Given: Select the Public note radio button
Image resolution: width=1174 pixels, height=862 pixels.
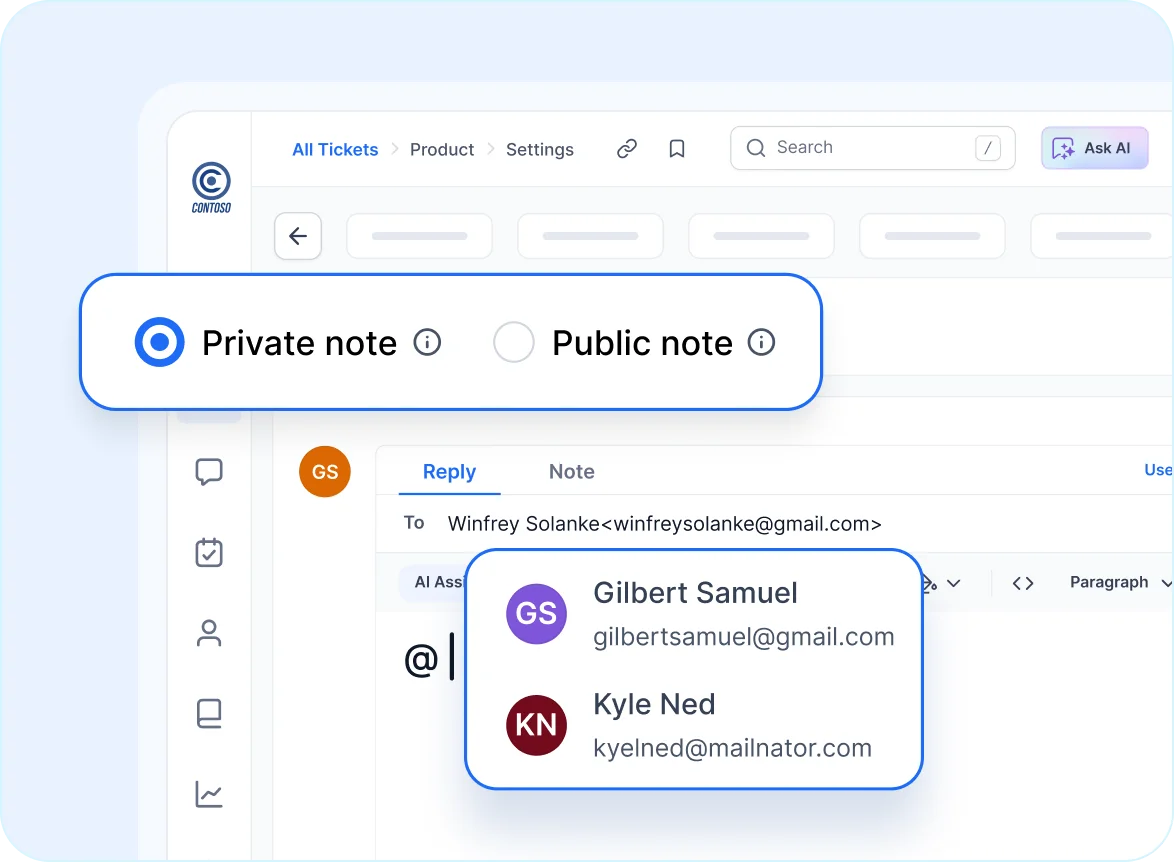Looking at the screenshot, I should (x=513, y=342).
